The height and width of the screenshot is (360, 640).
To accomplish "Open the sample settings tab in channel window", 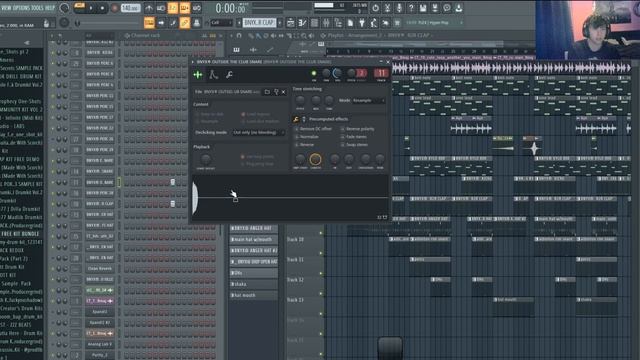I will (198, 75).
